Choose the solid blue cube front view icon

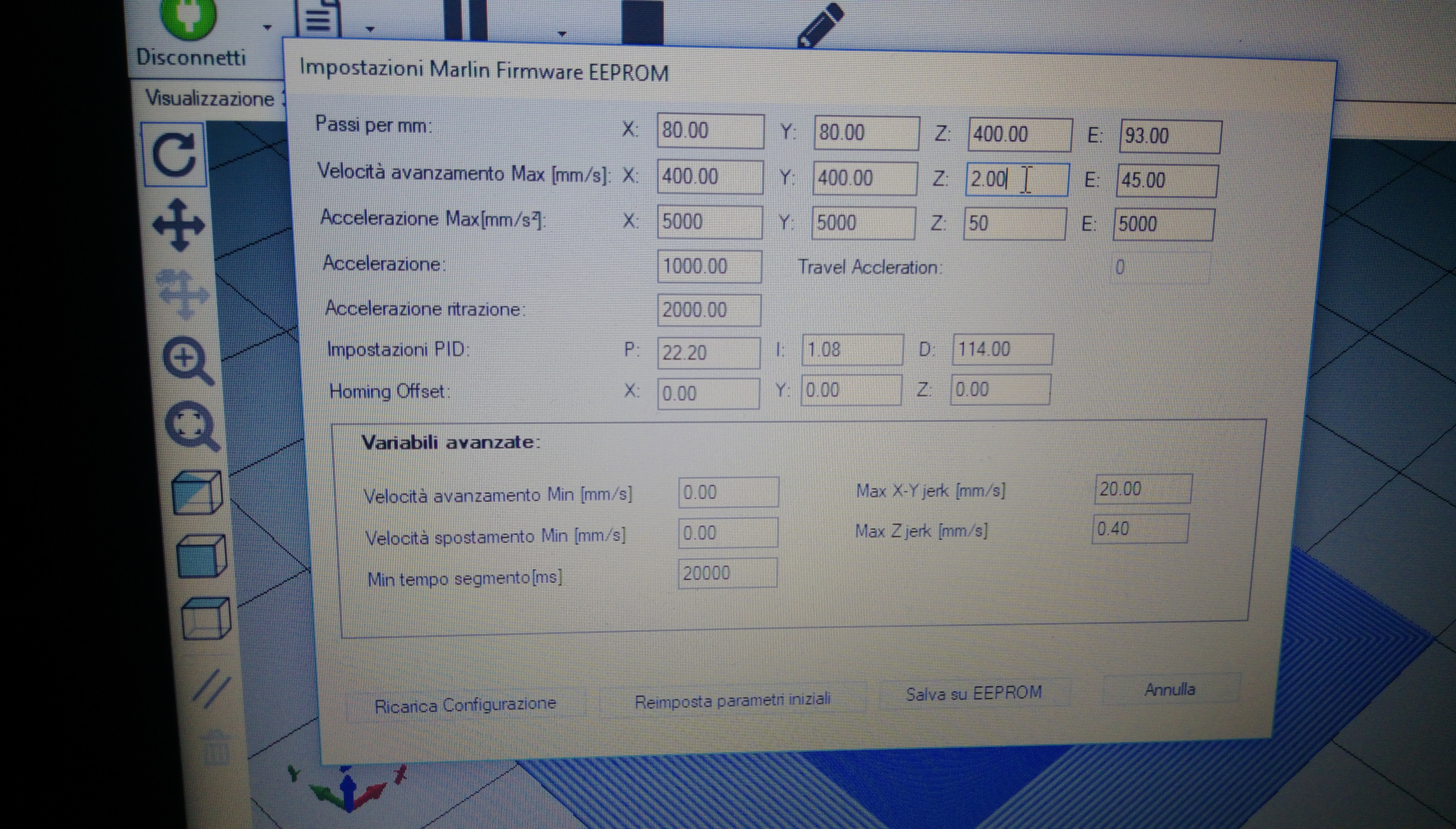pyautogui.click(x=201, y=556)
